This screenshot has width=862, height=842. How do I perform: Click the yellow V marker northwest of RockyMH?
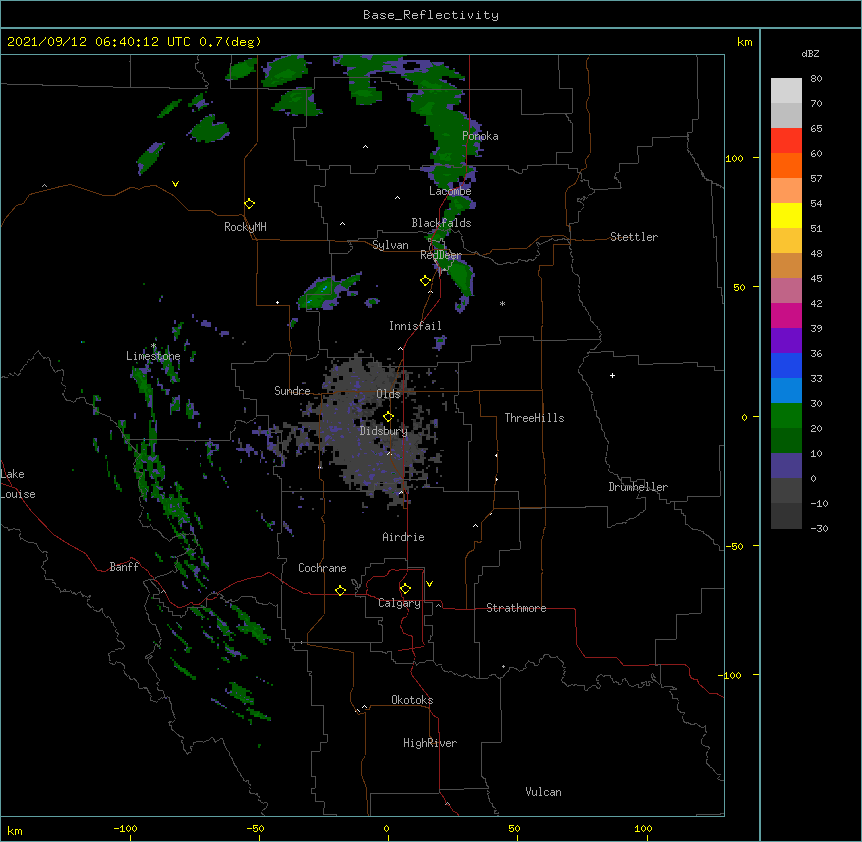[x=175, y=184]
